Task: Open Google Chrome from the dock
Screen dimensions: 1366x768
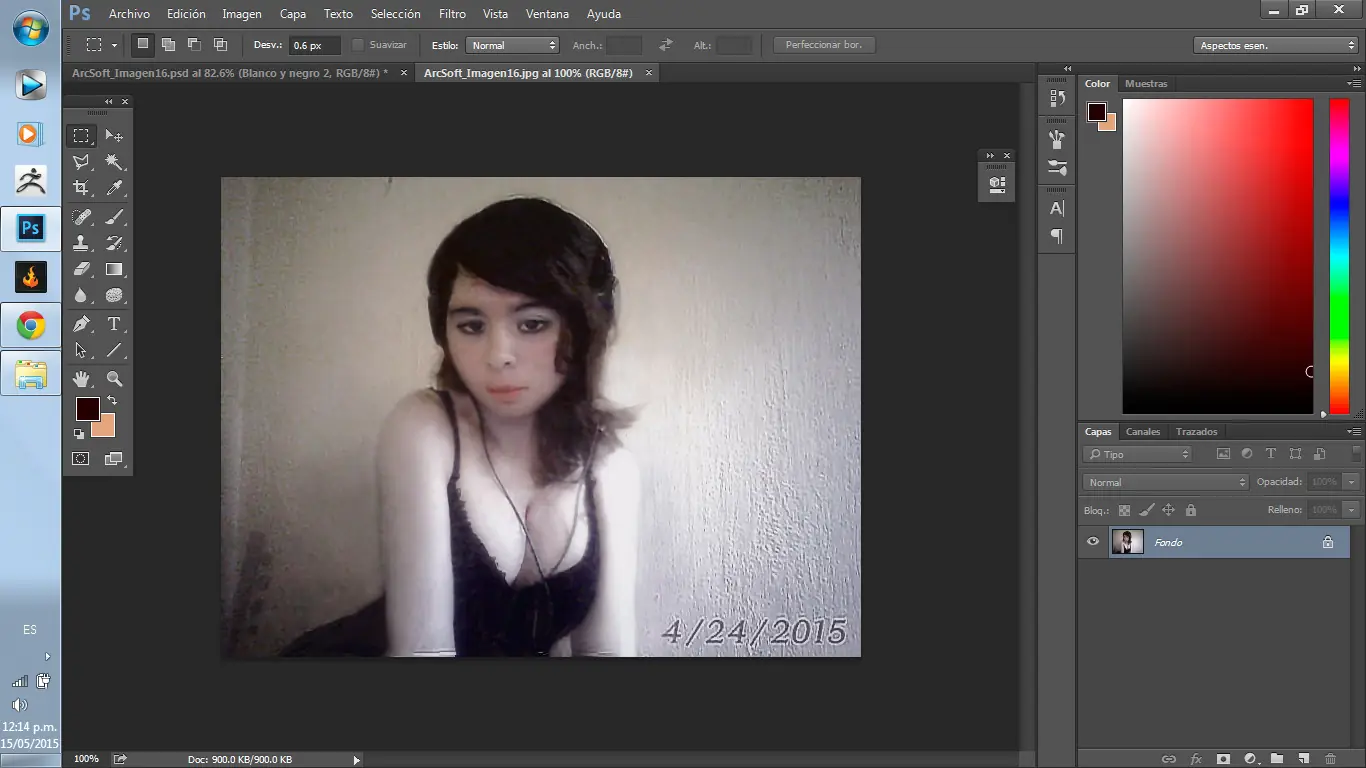Action: point(30,325)
